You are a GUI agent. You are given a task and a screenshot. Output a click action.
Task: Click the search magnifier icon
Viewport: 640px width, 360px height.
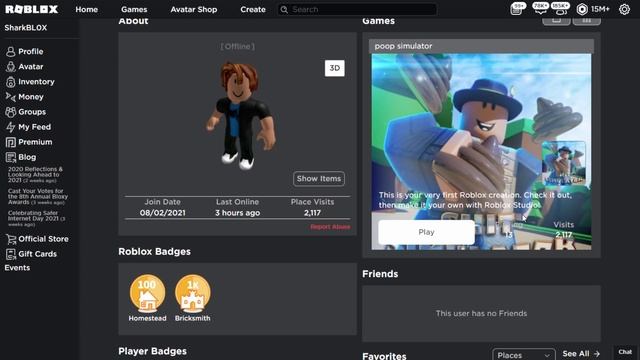click(284, 9)
